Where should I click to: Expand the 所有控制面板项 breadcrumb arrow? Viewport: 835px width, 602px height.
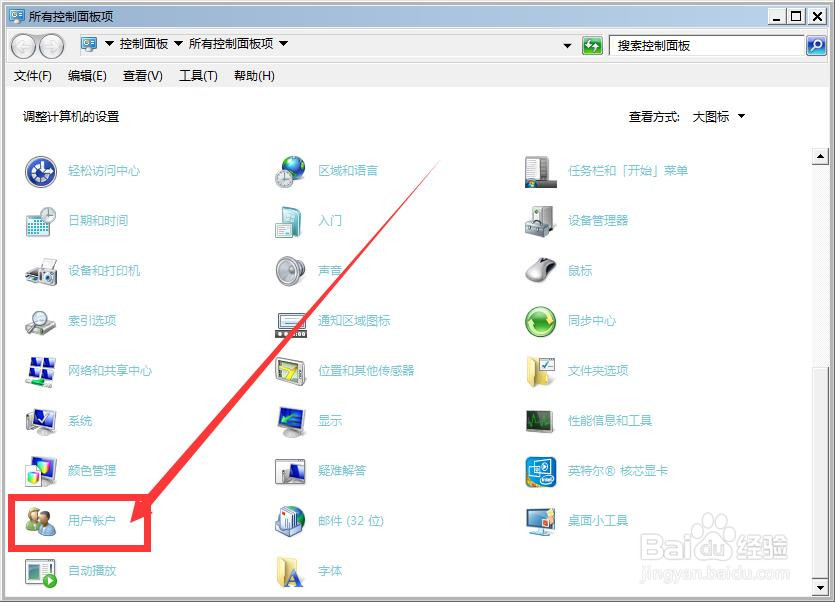coord(281,44)
